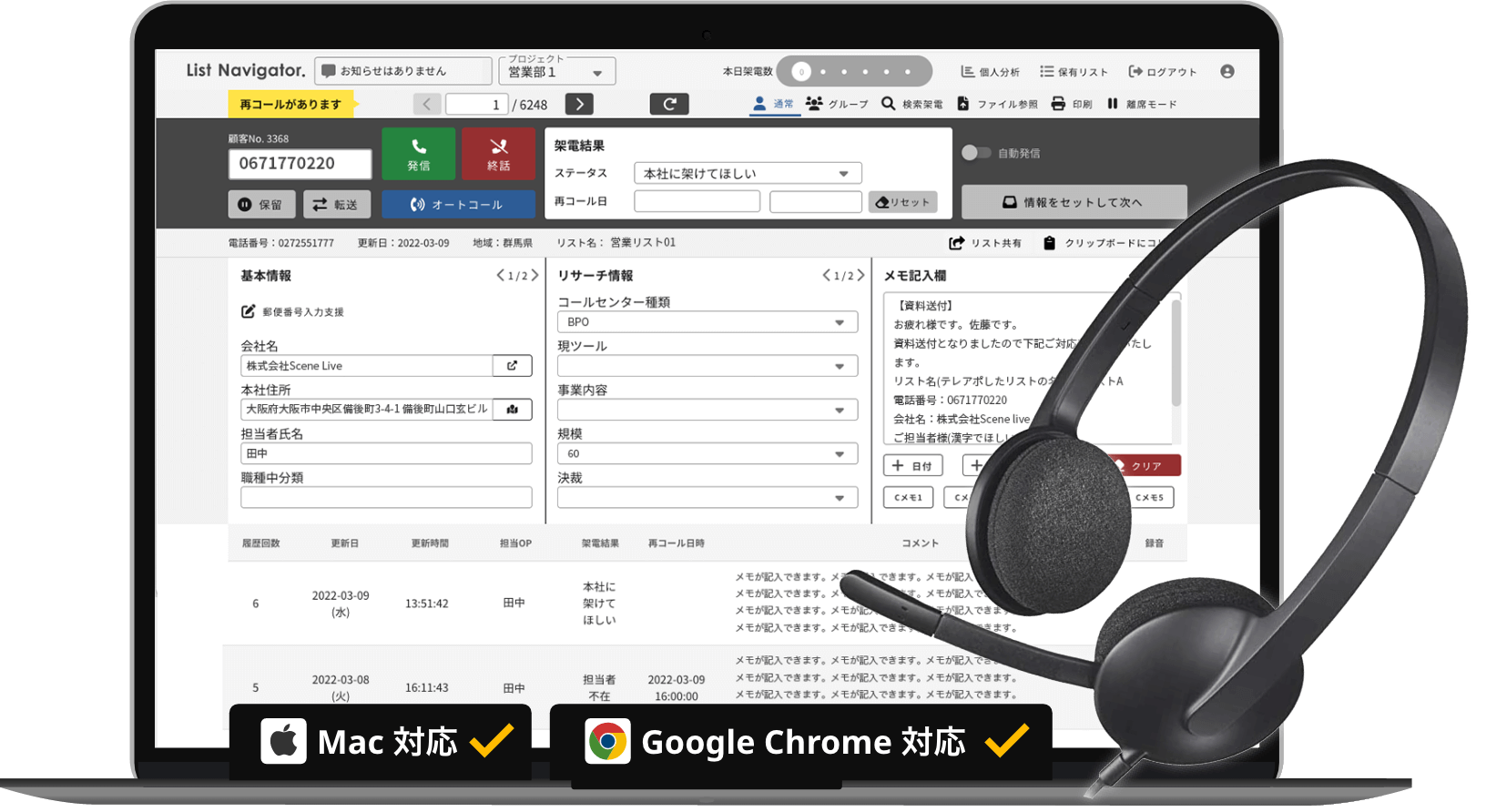Click the 保留 hold button

point(261,205)
